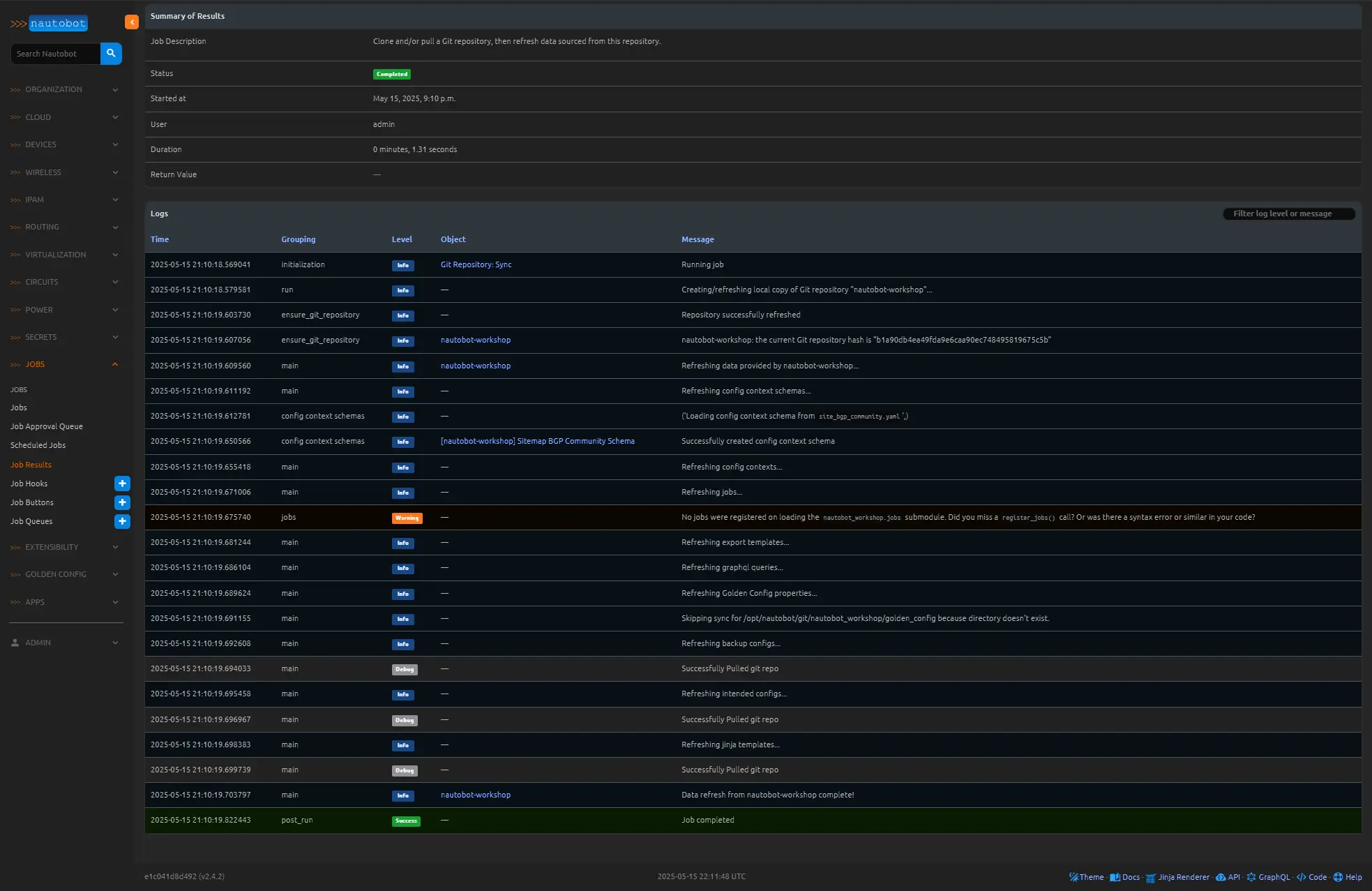The width and height of the screenshot is (1372, 891).
Task: Focus the Search Nautobot field
Action: point(56,54)
